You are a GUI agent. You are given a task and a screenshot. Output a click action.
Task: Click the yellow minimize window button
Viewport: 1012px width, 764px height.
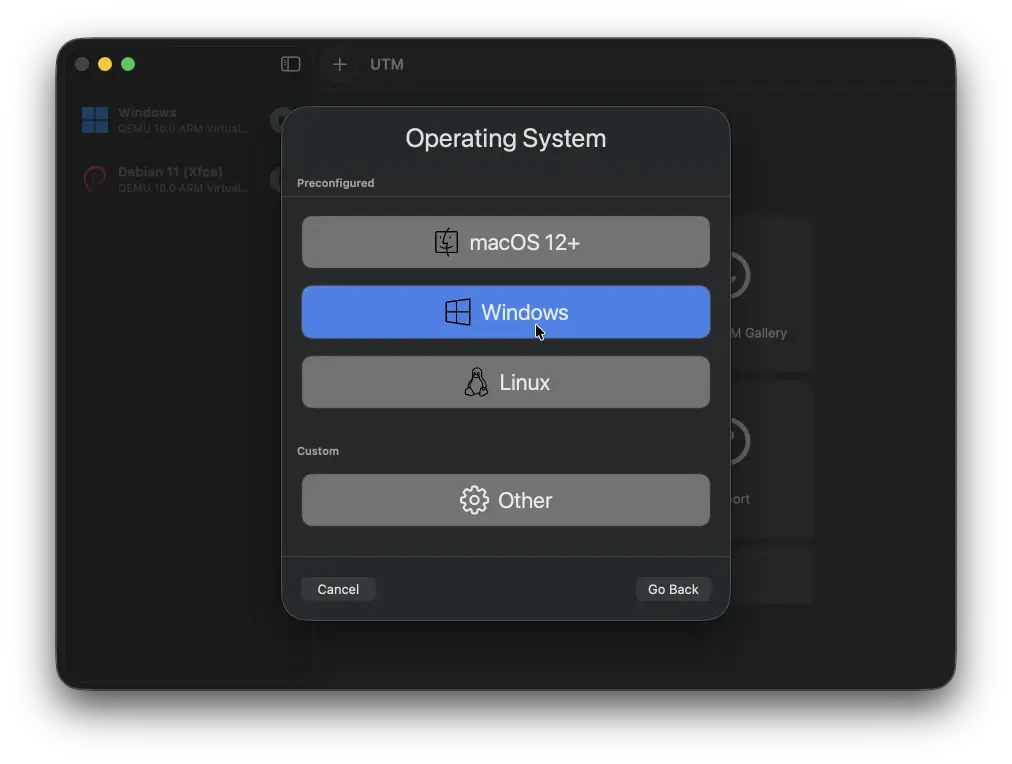point(105,64)
